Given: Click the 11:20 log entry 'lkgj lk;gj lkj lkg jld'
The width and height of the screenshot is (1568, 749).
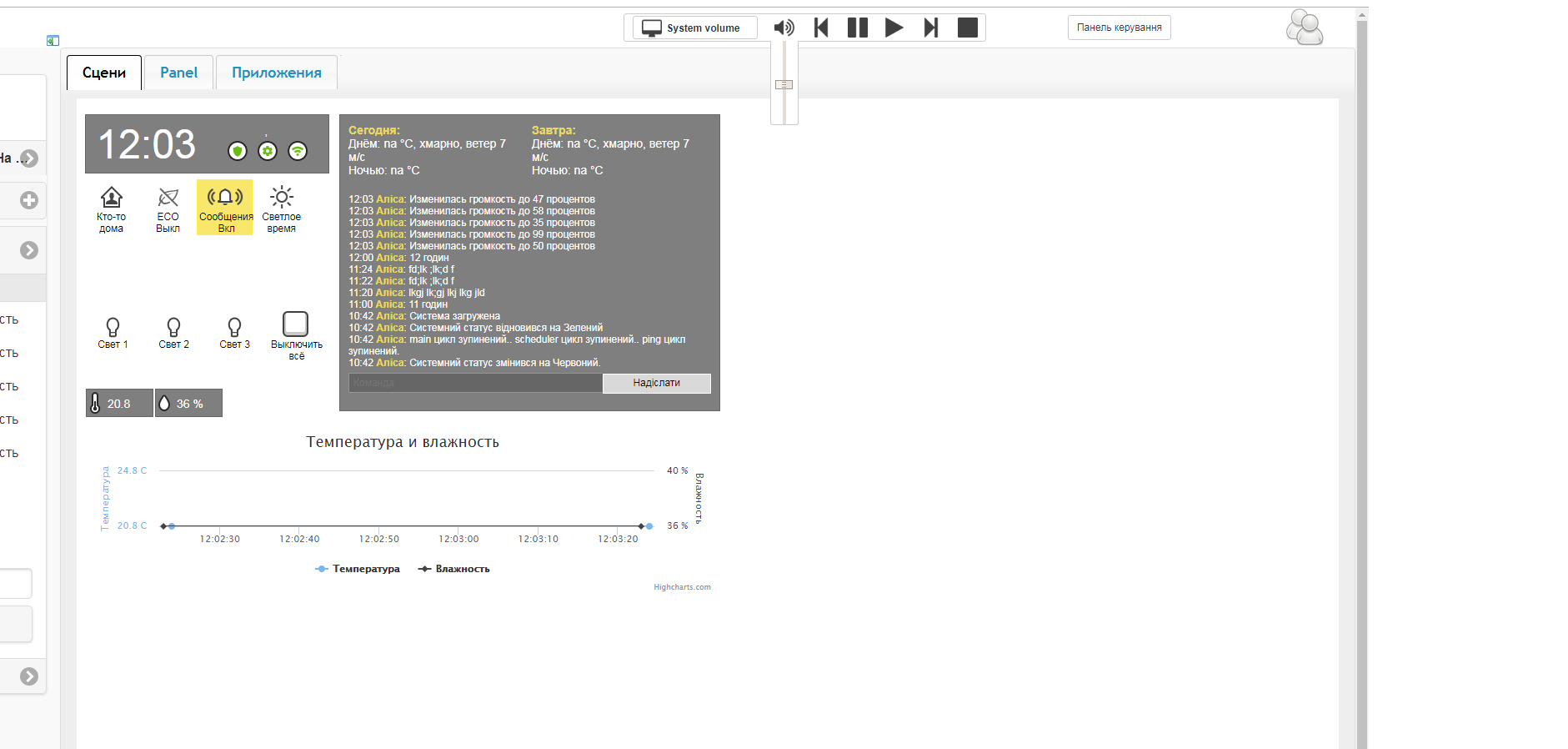Looking at the screenshot, I should [417, 293].
